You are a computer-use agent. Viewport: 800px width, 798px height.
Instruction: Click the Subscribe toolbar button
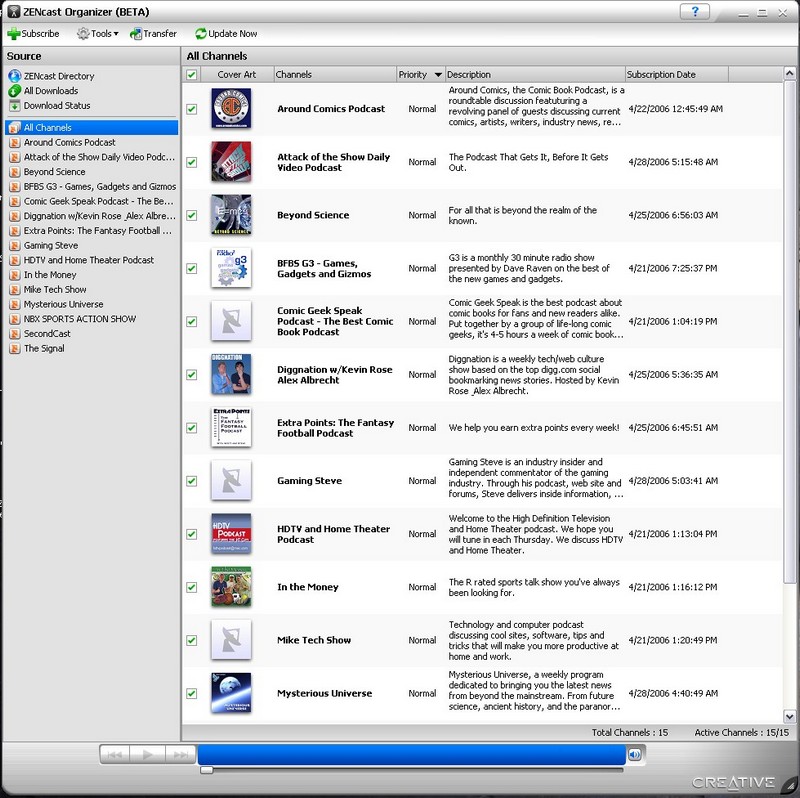coord(33,34)
